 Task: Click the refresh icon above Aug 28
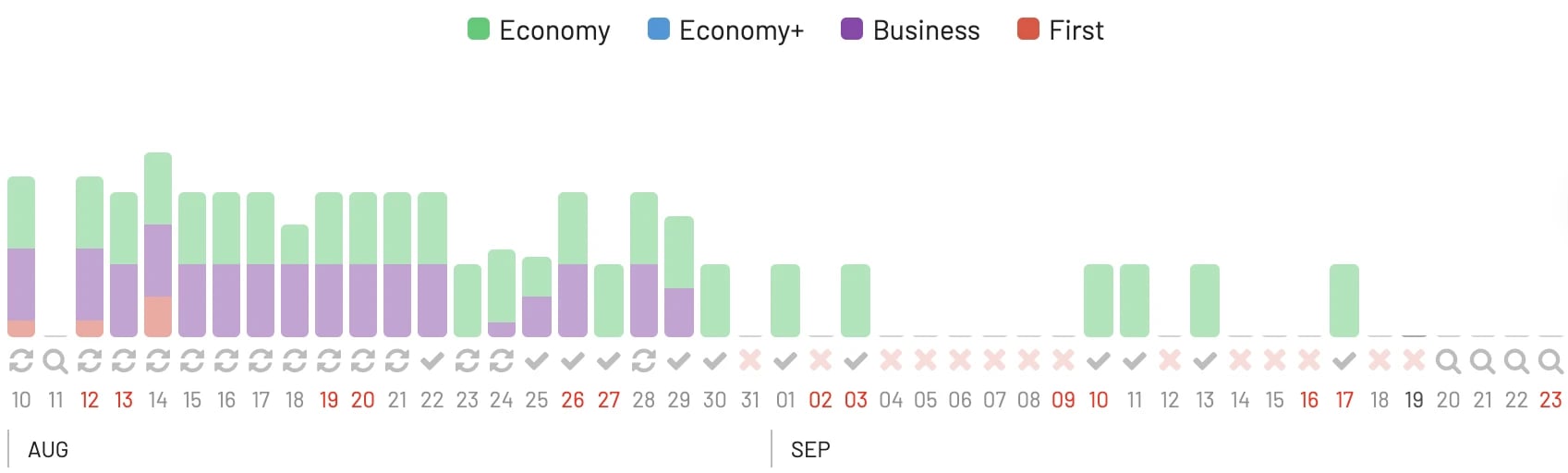(644, 361)
